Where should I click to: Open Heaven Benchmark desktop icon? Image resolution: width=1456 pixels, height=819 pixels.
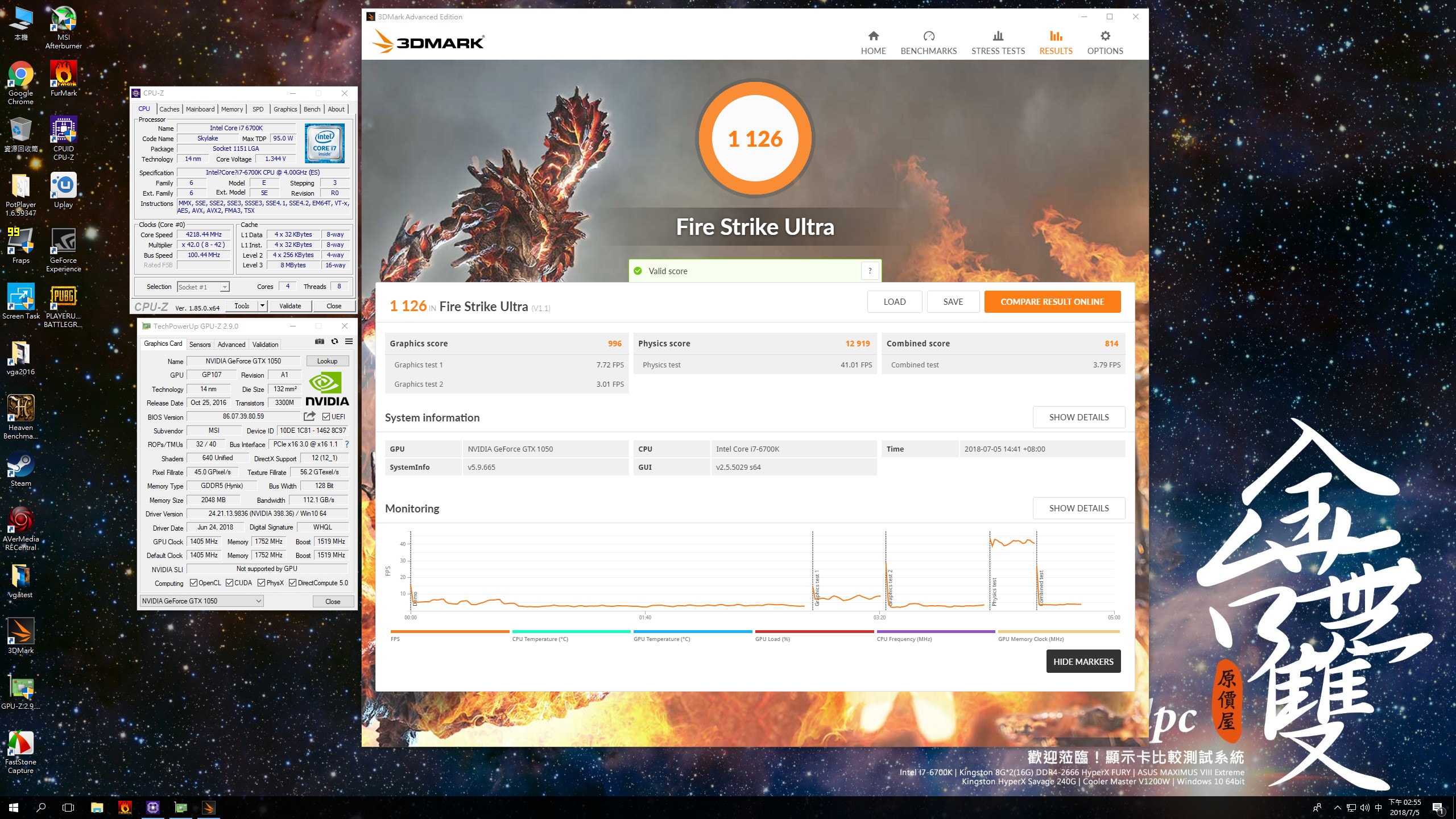(x=21, y=417)
